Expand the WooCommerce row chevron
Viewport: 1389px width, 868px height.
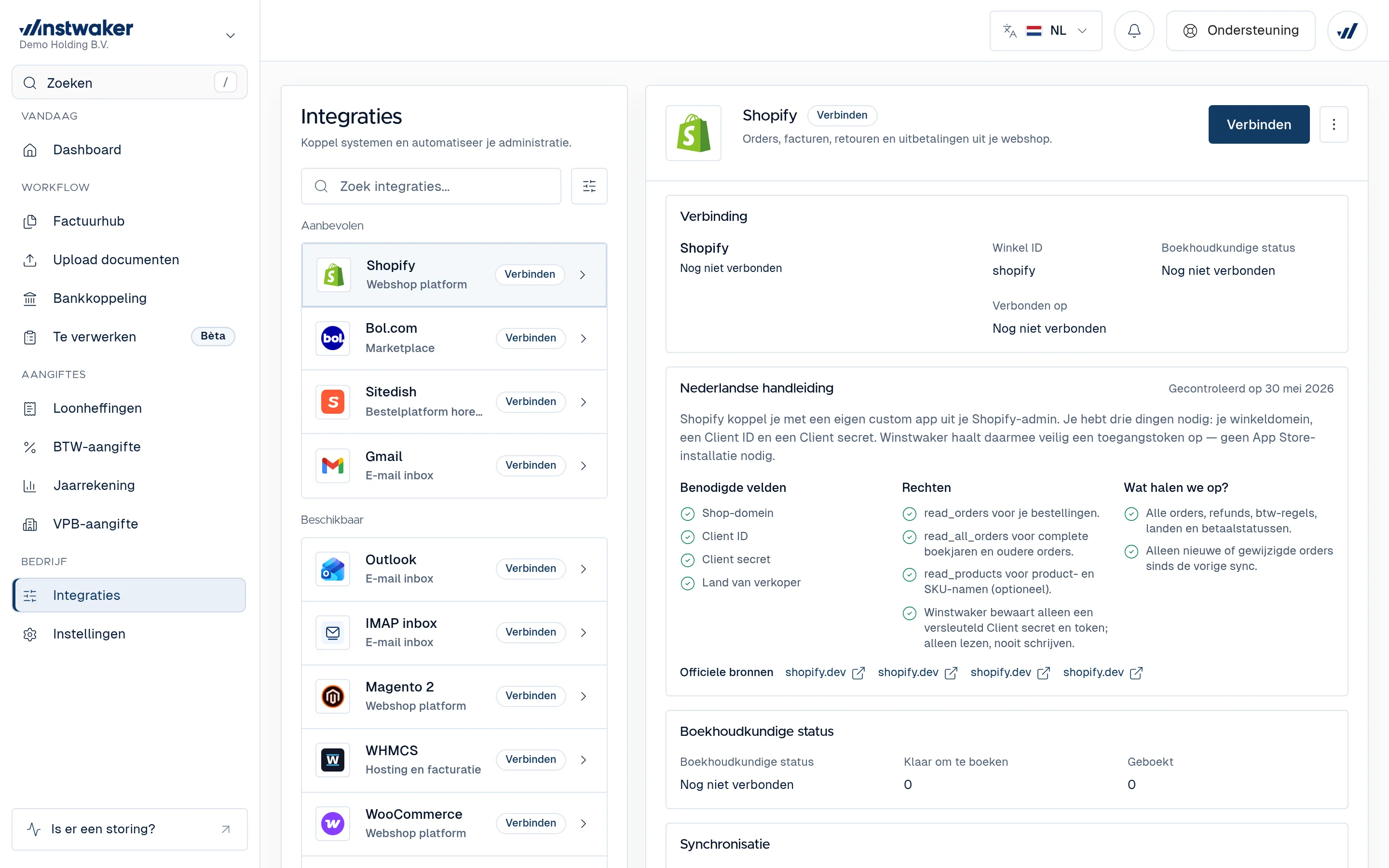583,824
